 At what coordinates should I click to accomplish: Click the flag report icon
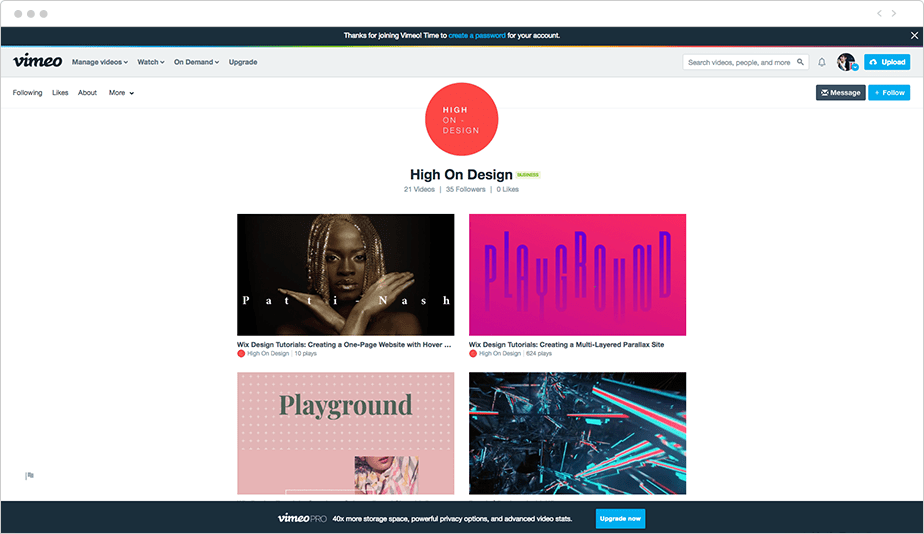click(x=29, y=475)
